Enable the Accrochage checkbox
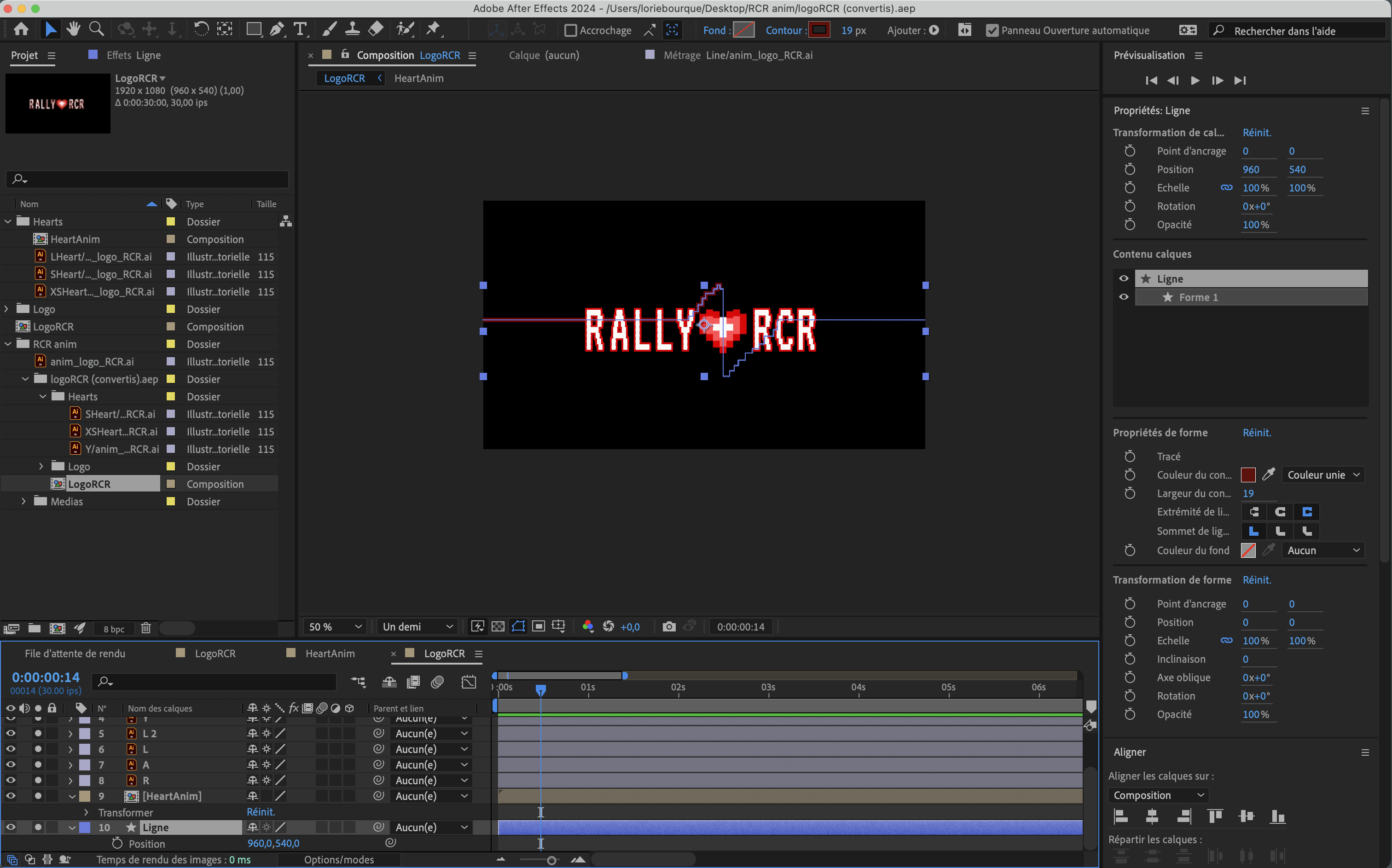 pos(570,30)
